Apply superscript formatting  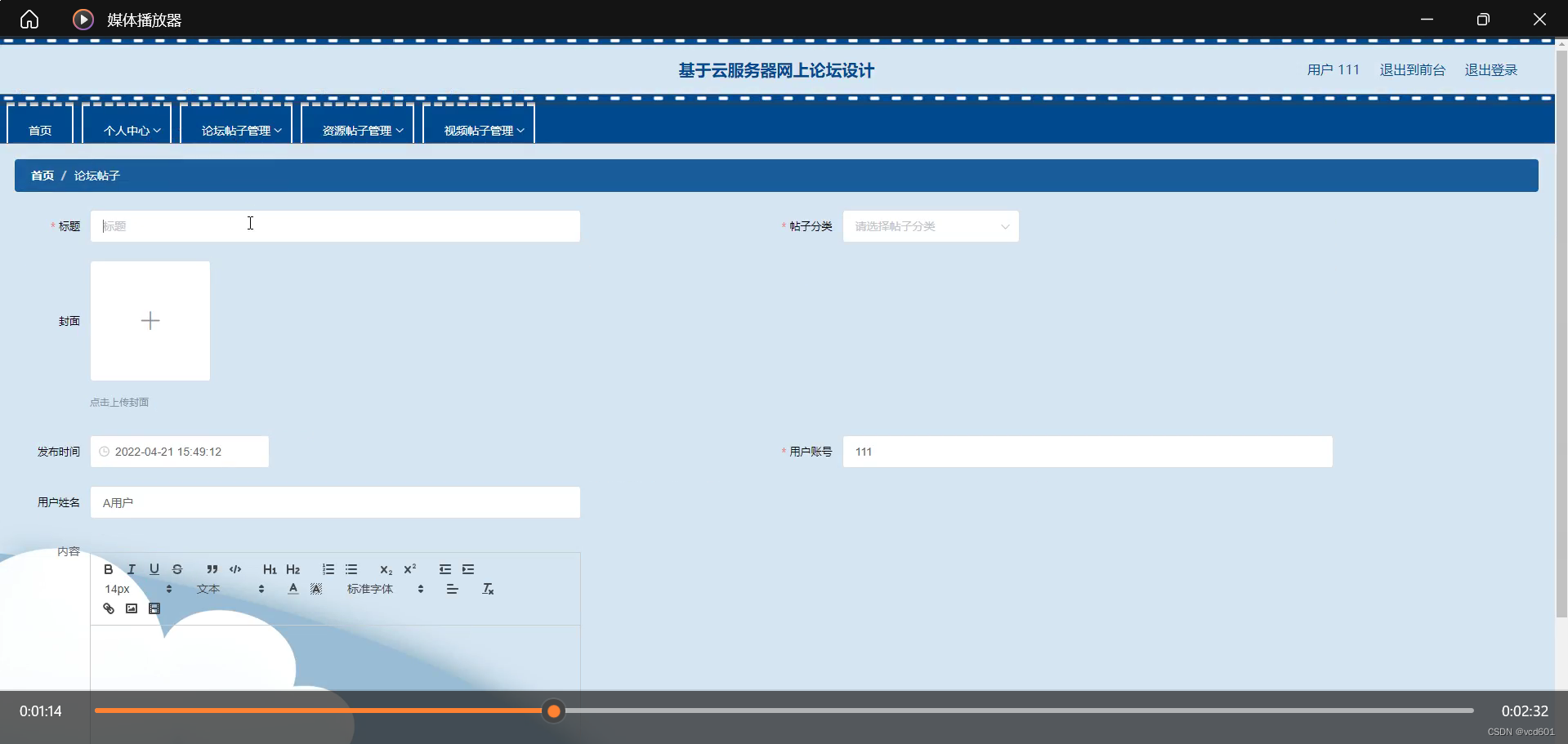click(409, 569)
